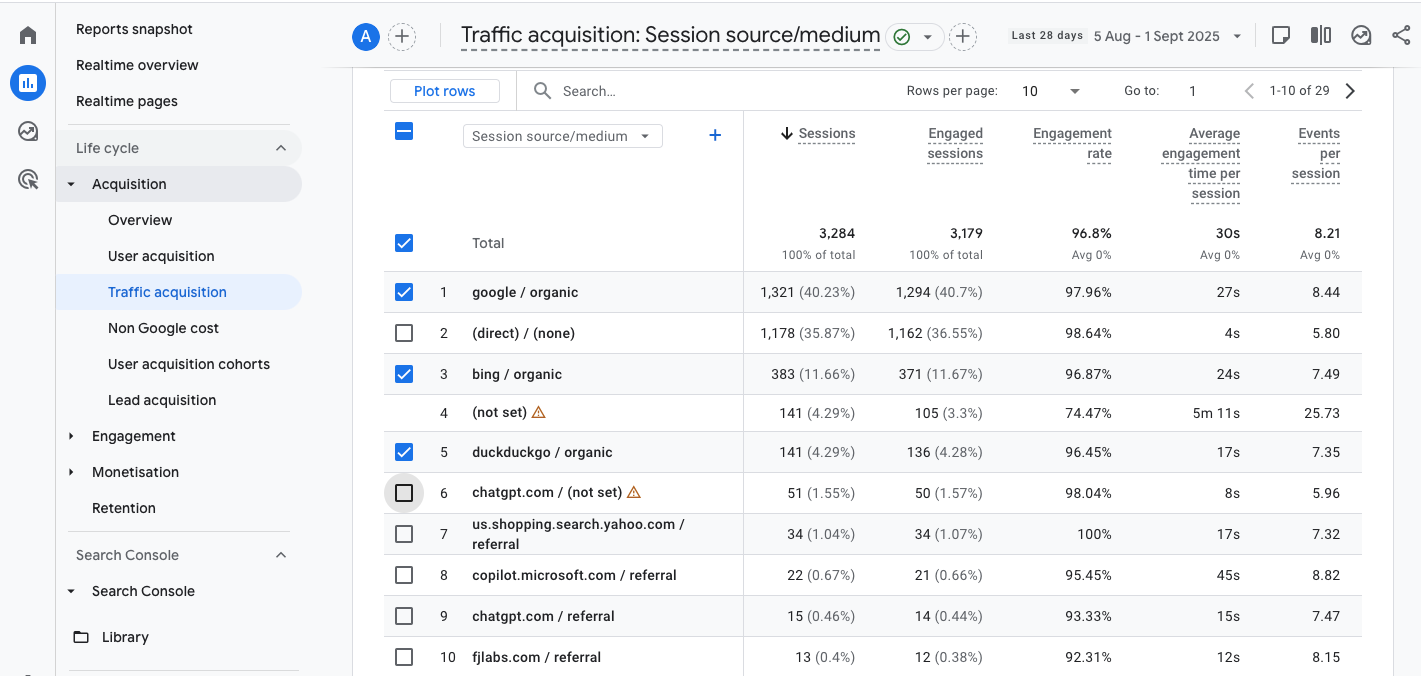Screen dimensions: 1421x676
Task: Enable the checkbox on the (direct) / (none) row
Action: [x=404, y=332]
